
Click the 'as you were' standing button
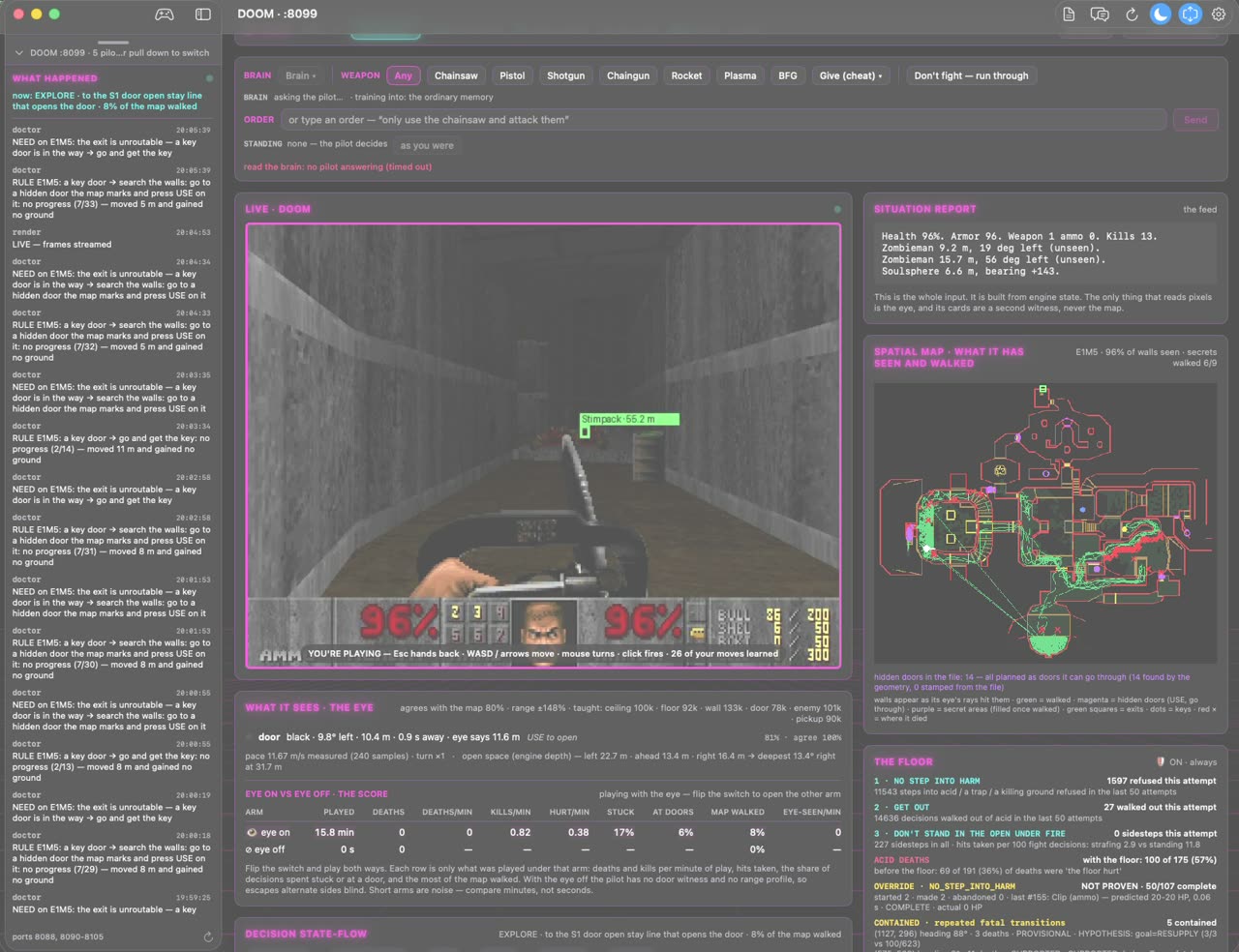click(x=427, y=145)
